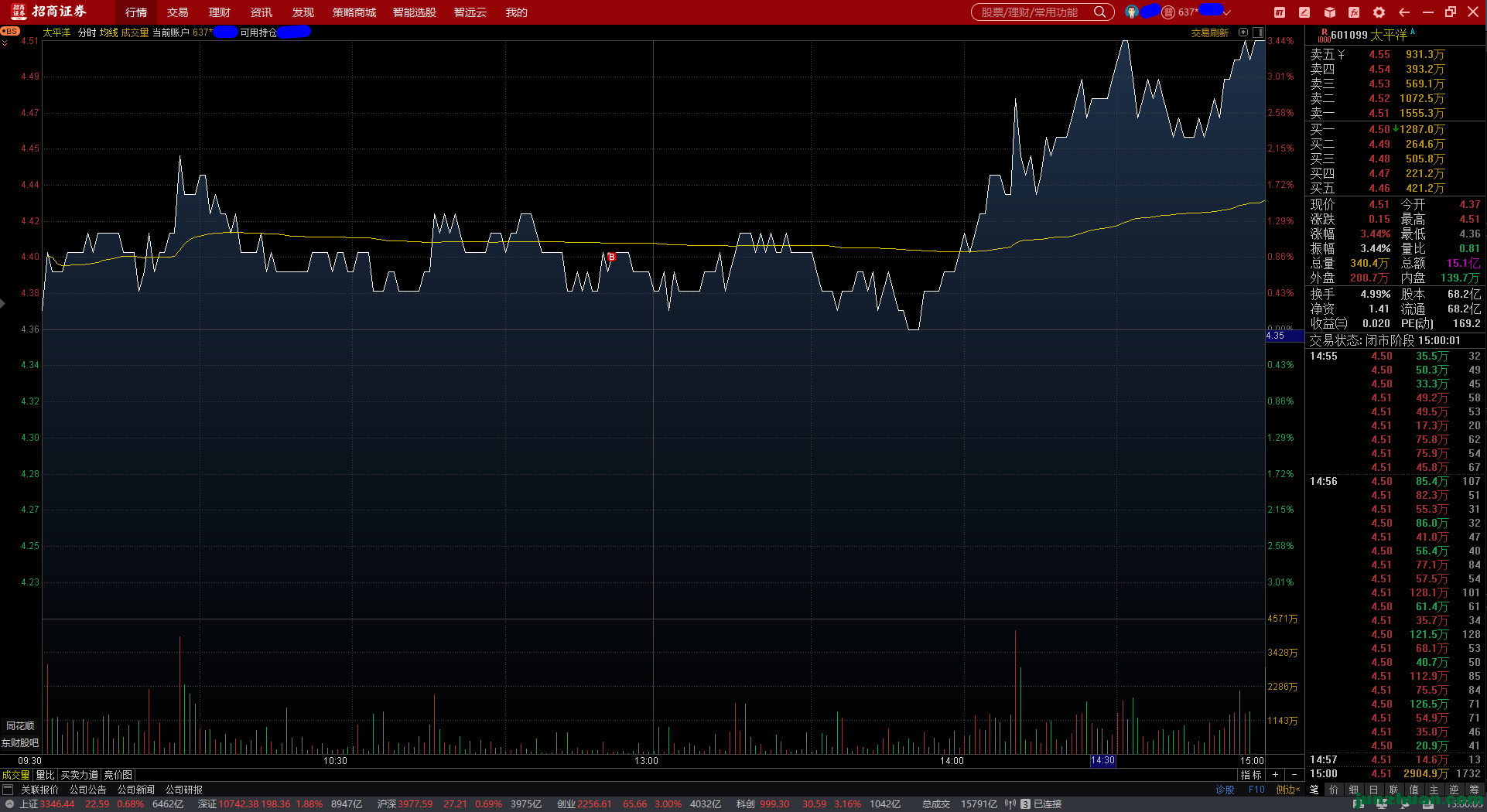Screen dimensions: 1487x812
Task: Select the 细 detail tab
Action: (x=1354, y=790)
